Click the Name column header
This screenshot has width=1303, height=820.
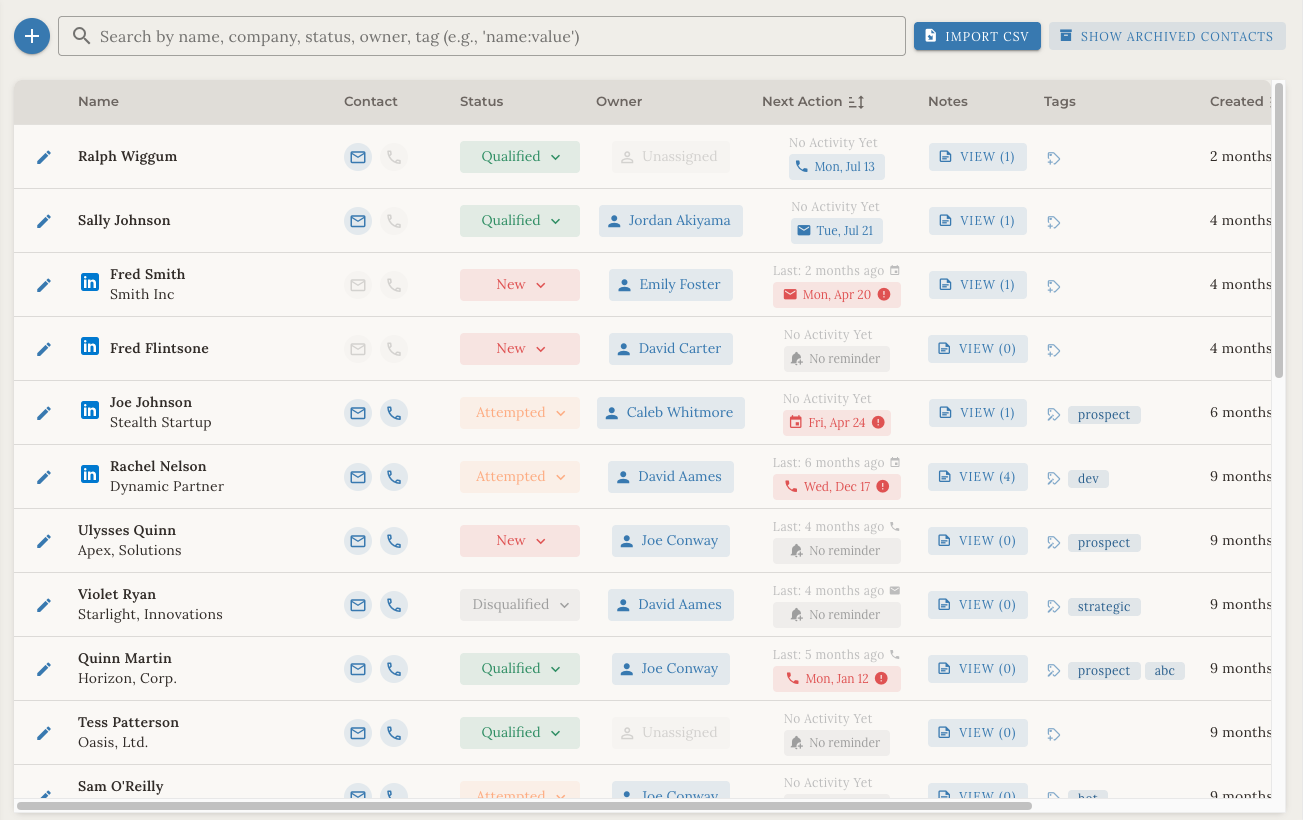click(98, 102)
